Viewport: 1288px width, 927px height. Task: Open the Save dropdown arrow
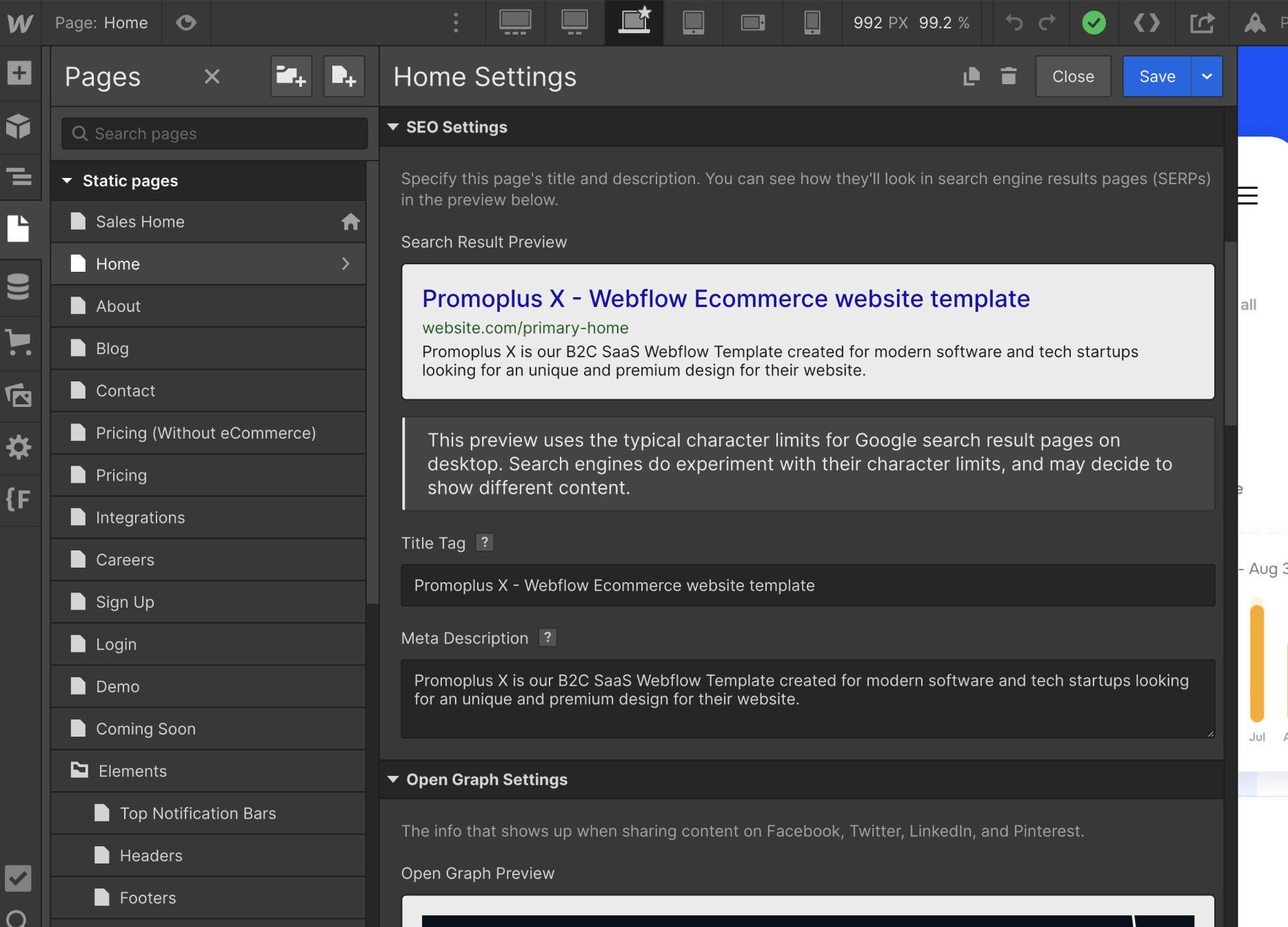[x=1207, y=77]
